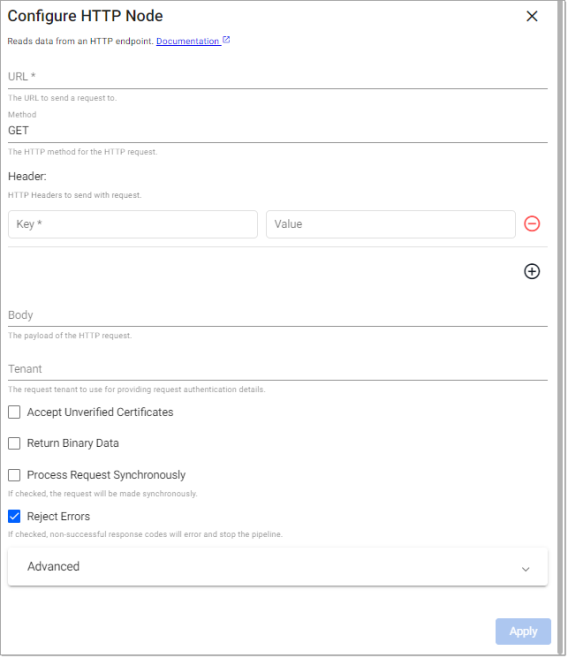Uncheck the Reject Errors checkbox

click(14, 516)
